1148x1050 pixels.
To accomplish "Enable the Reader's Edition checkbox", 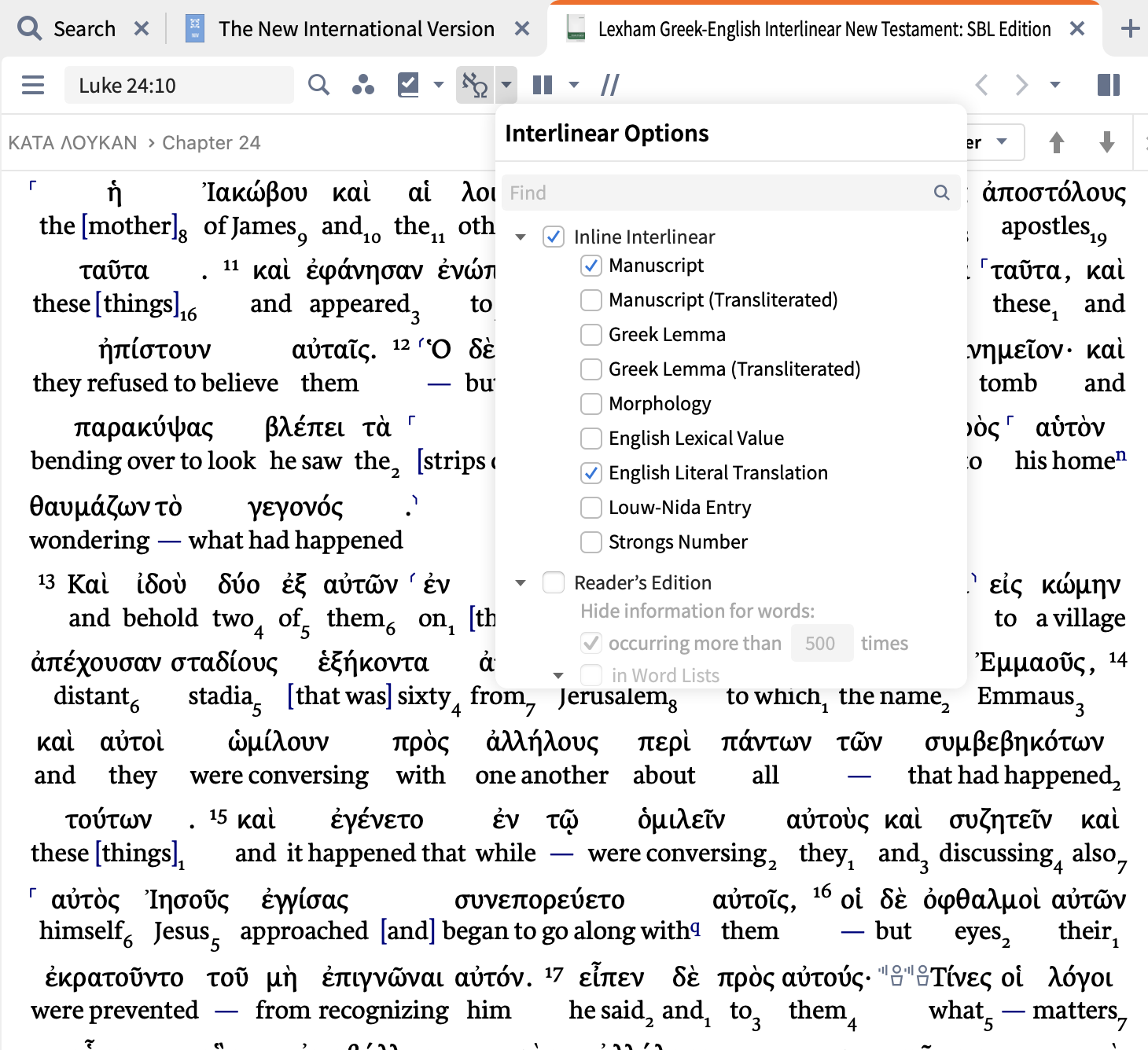I will coord(554,582).
